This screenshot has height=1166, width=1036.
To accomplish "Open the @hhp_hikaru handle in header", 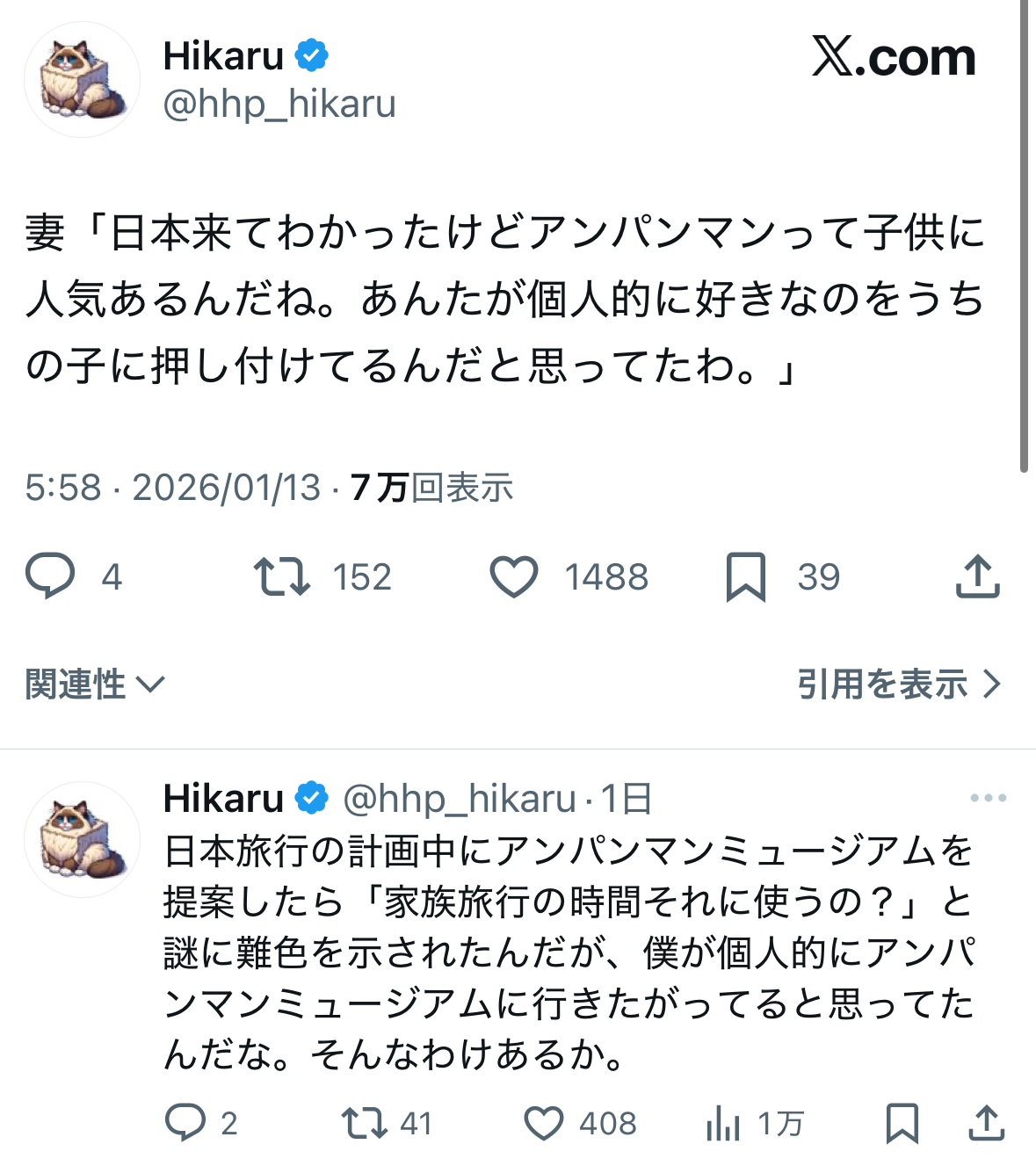I will 279,105.
